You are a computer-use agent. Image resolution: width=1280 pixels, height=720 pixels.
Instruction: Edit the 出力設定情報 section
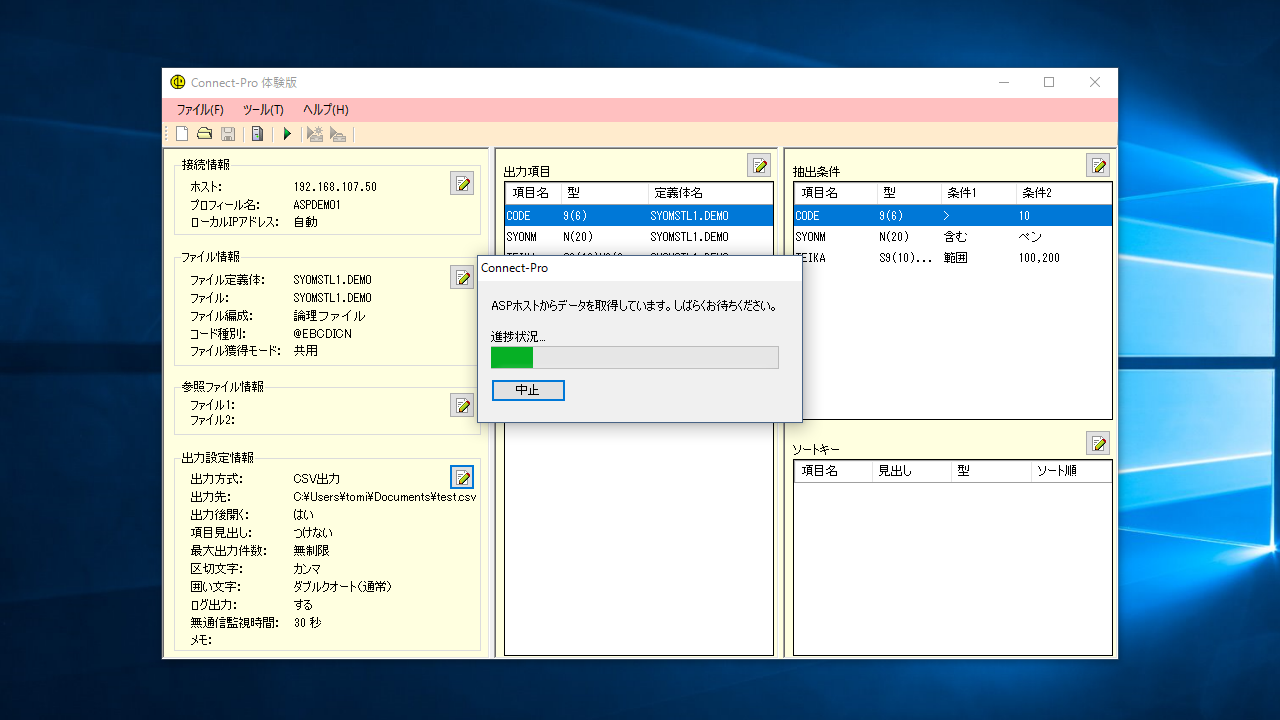[x=462, y=478]
